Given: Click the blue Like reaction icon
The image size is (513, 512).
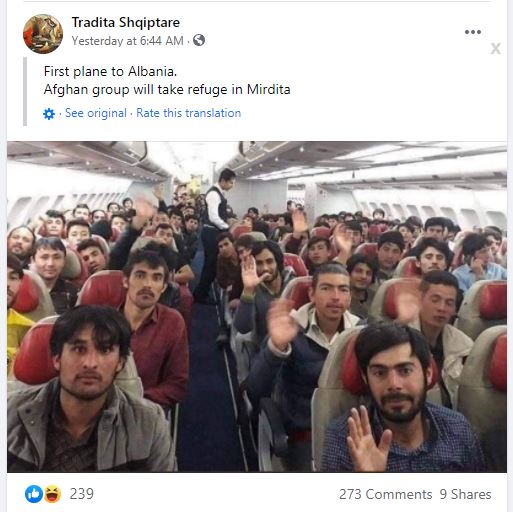Looking at the screenshot, I should click(34, 494).
